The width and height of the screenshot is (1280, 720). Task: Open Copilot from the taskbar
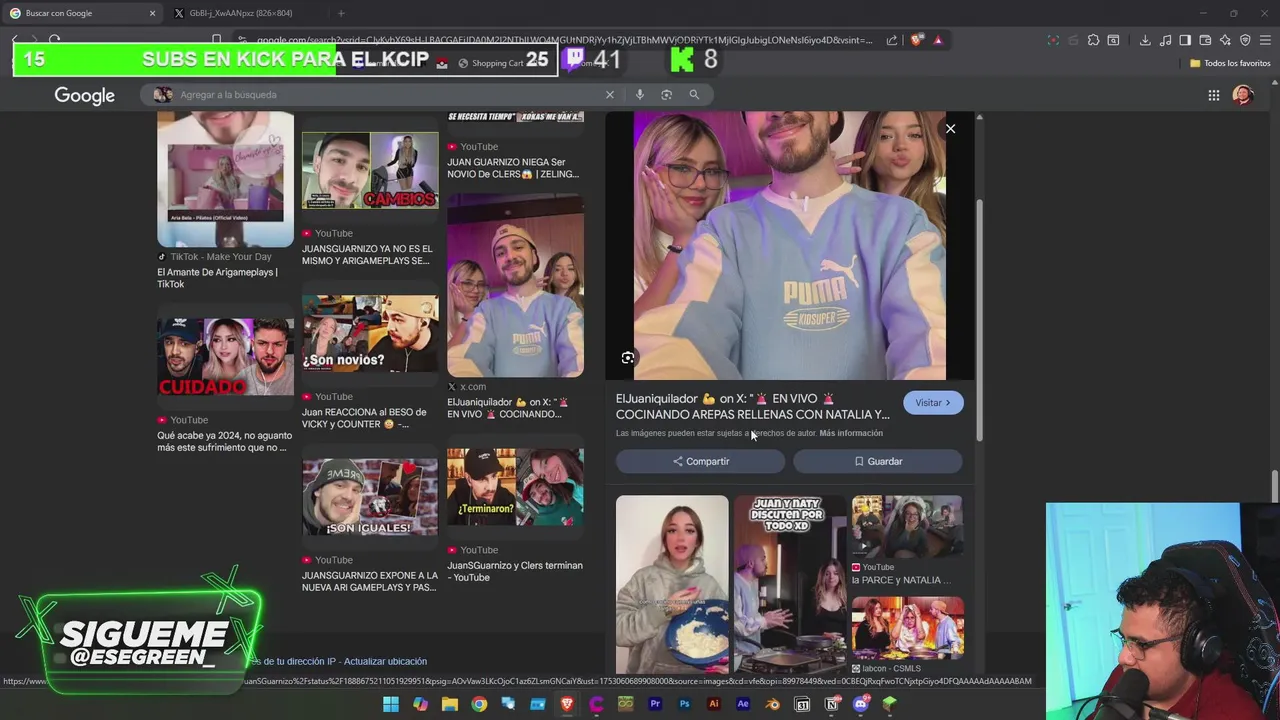[420, 704]
